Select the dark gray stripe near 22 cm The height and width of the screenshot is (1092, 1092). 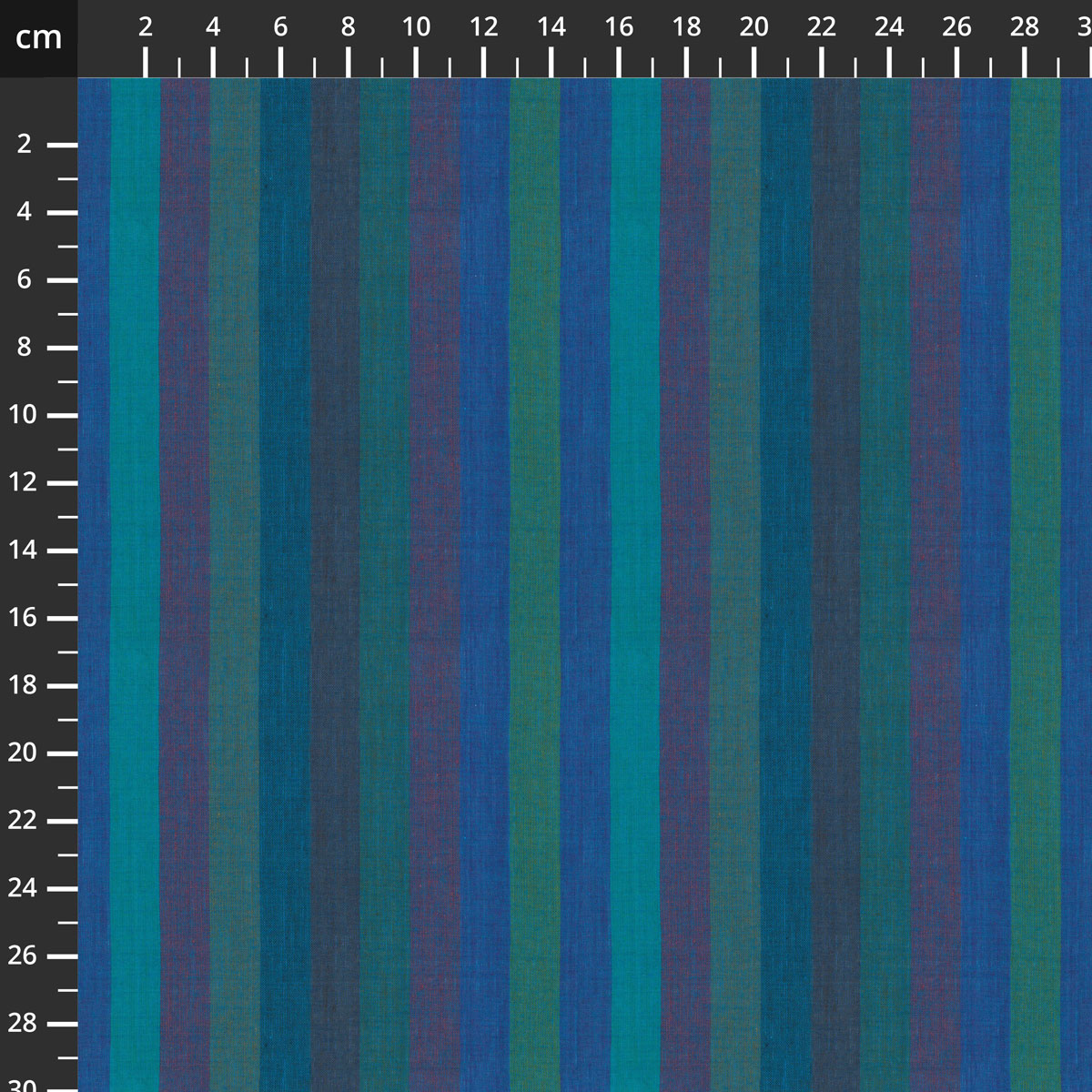point(833,546)
